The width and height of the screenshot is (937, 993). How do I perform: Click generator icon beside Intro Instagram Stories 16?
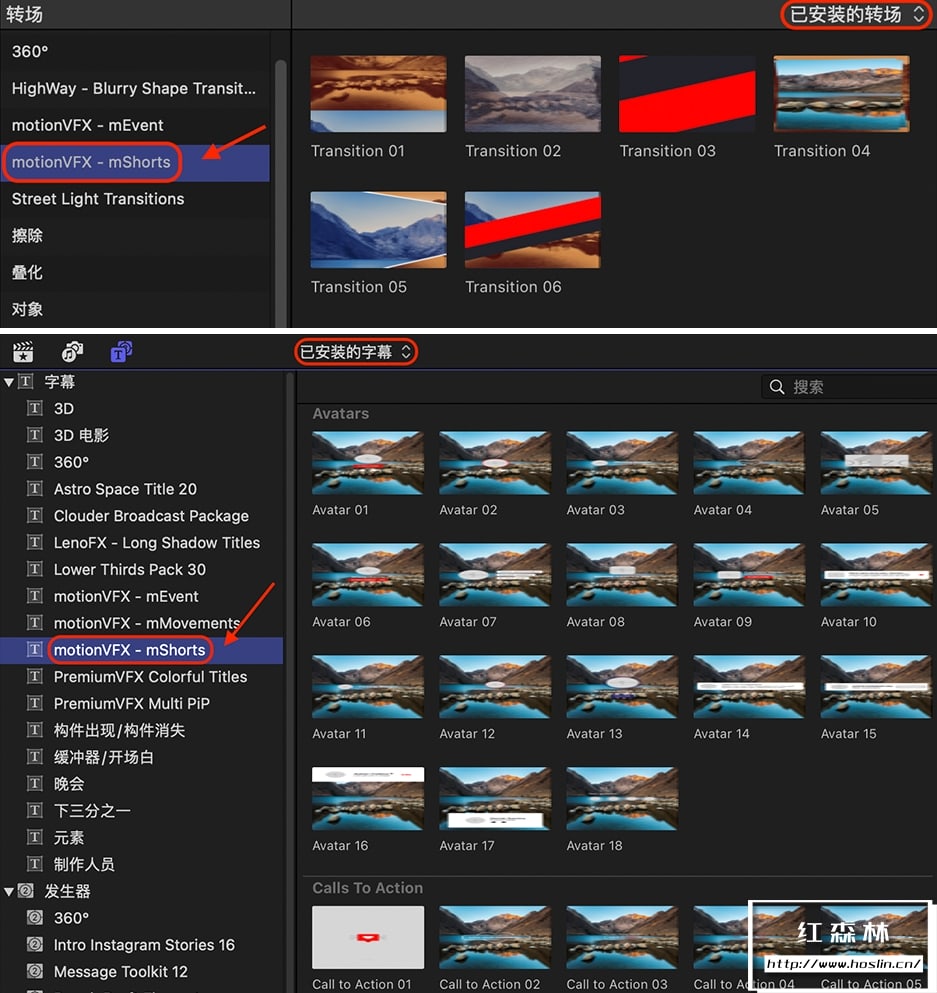click(x=35, y=945)
